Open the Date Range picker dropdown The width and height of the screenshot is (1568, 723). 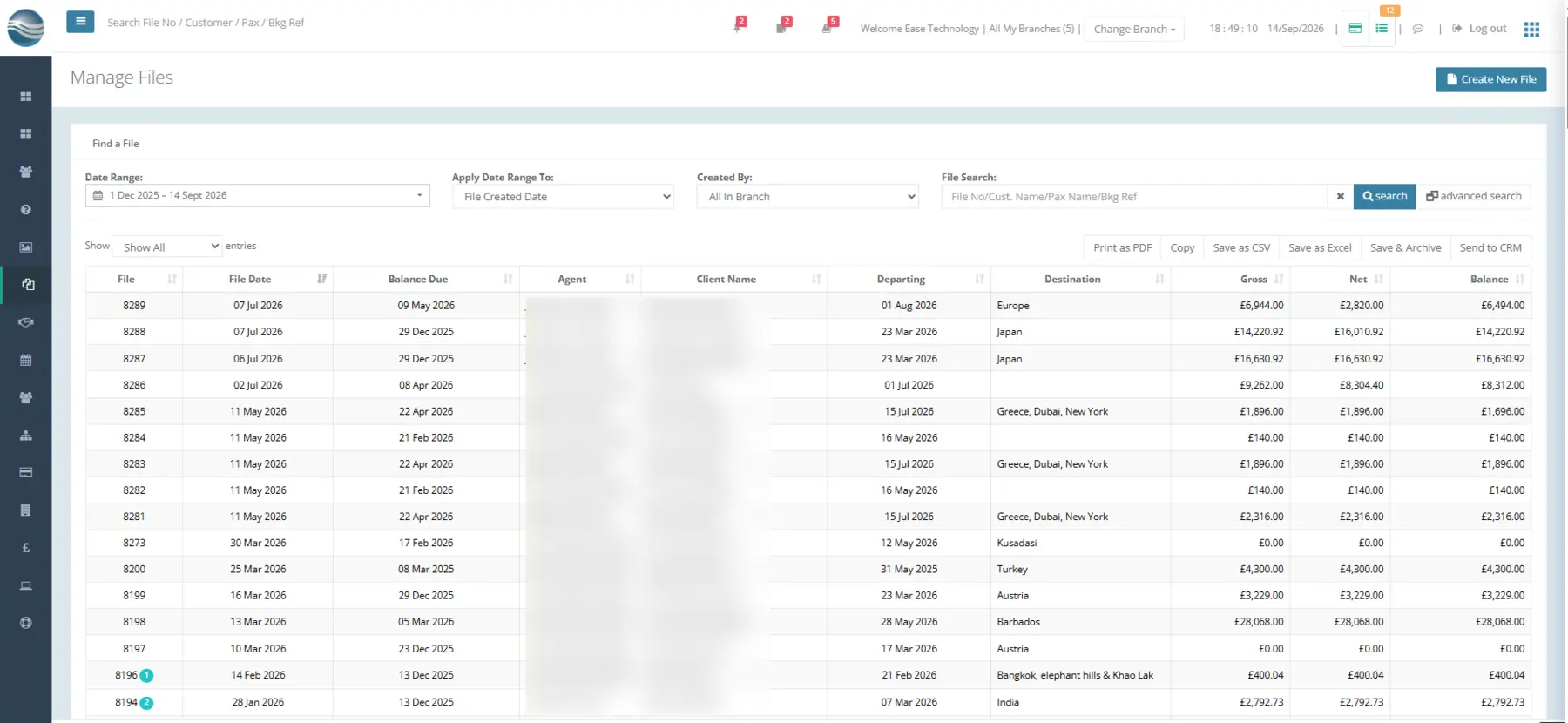[x=257, y=196]
